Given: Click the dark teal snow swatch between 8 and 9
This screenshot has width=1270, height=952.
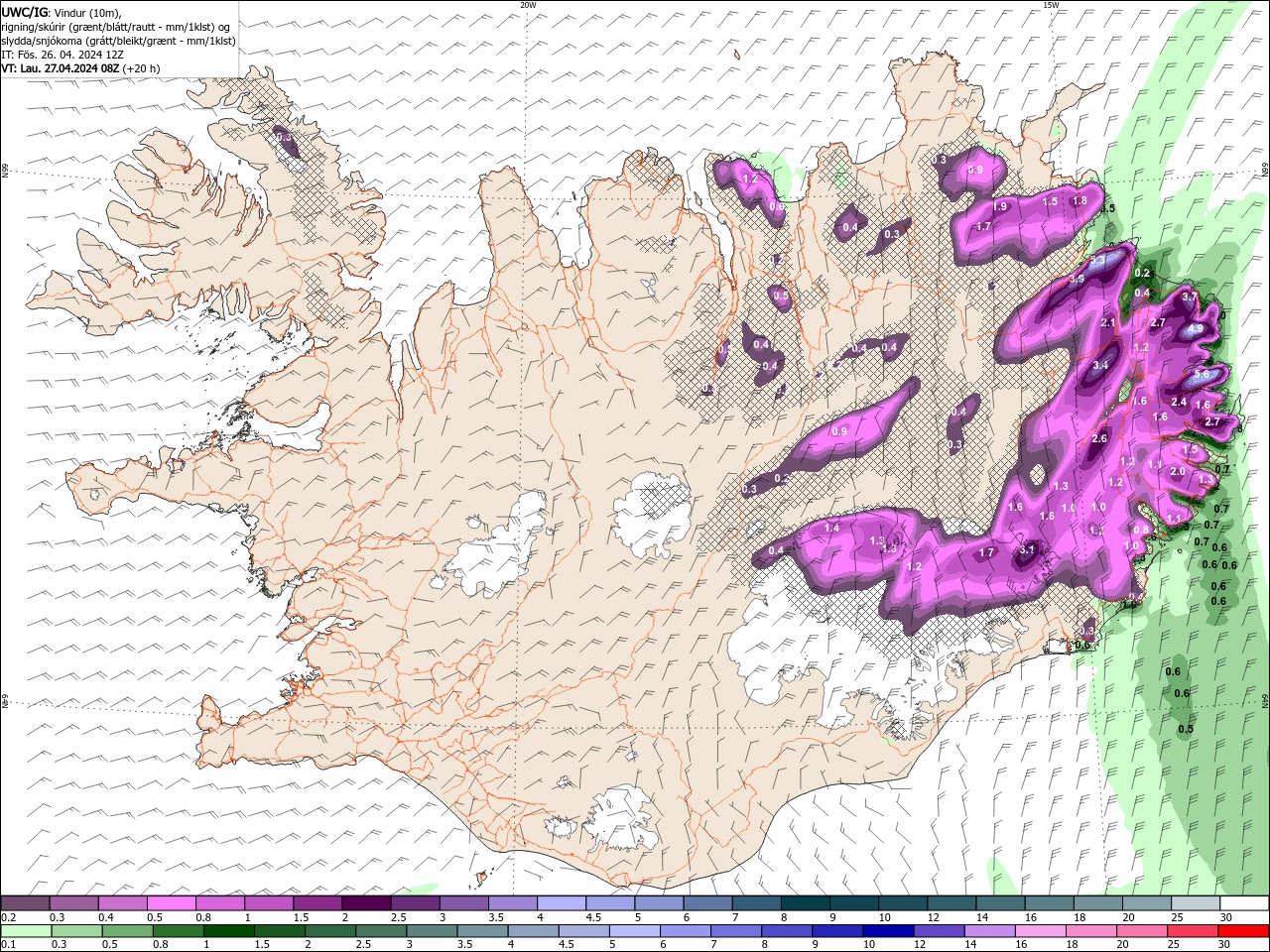Looking at the screenshot, I should click(804, 903).
